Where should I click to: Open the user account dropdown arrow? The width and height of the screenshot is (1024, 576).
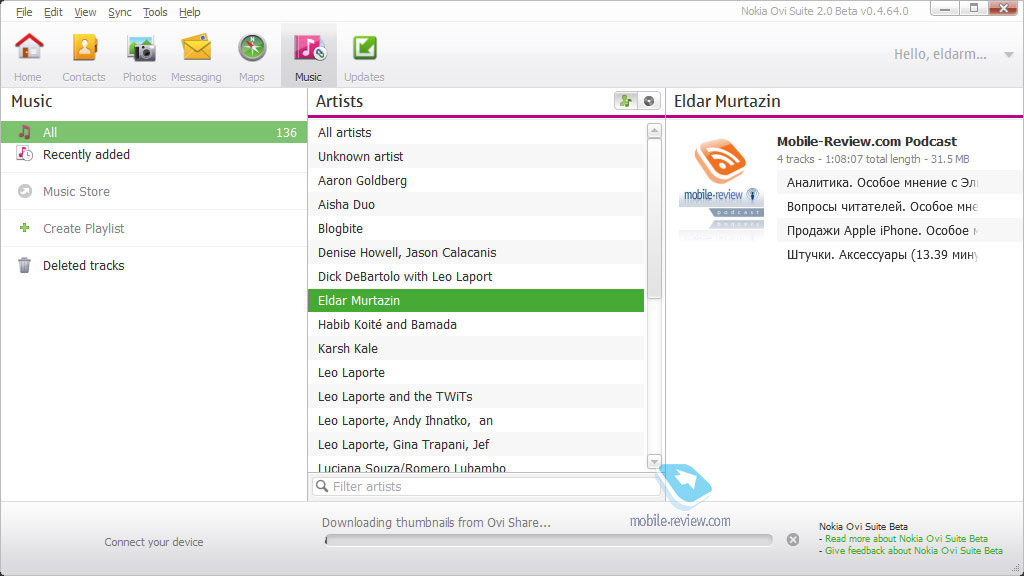(x=1008, y=55)
